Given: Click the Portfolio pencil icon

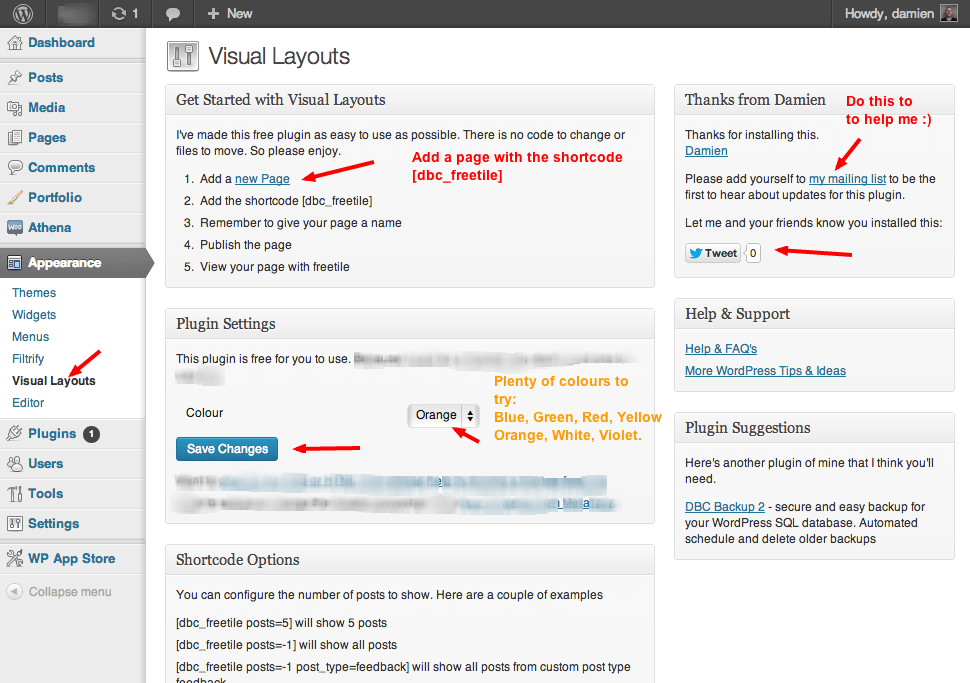Looking at the screenshot, I should coord(15,197).
